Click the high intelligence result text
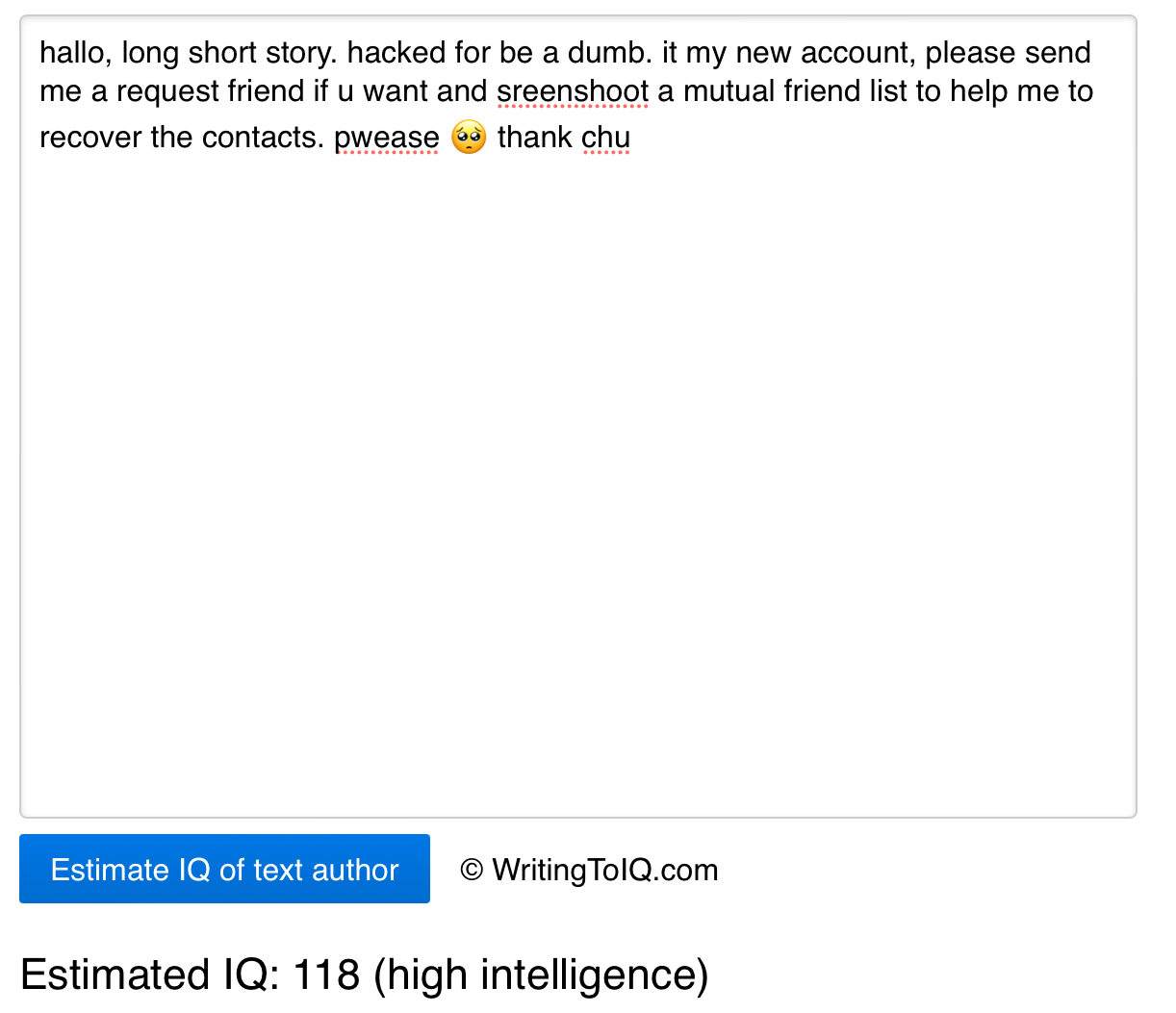This screenshot has width=1176, height=1013. (541, 975)
